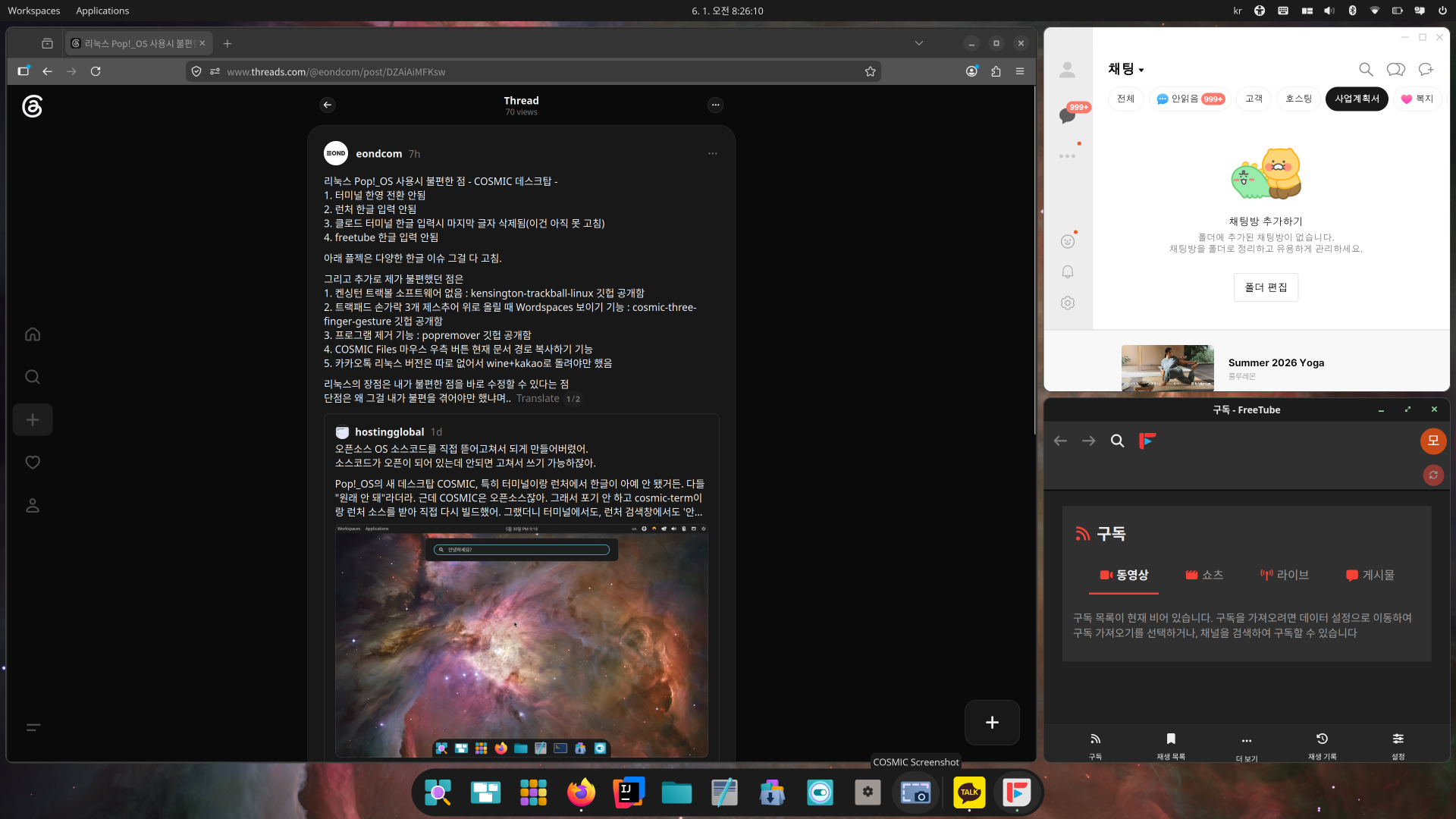
Task: Select the 리눅스 Pop!_OS 사용시 불편 tab
Action: (x=139, y=43)
